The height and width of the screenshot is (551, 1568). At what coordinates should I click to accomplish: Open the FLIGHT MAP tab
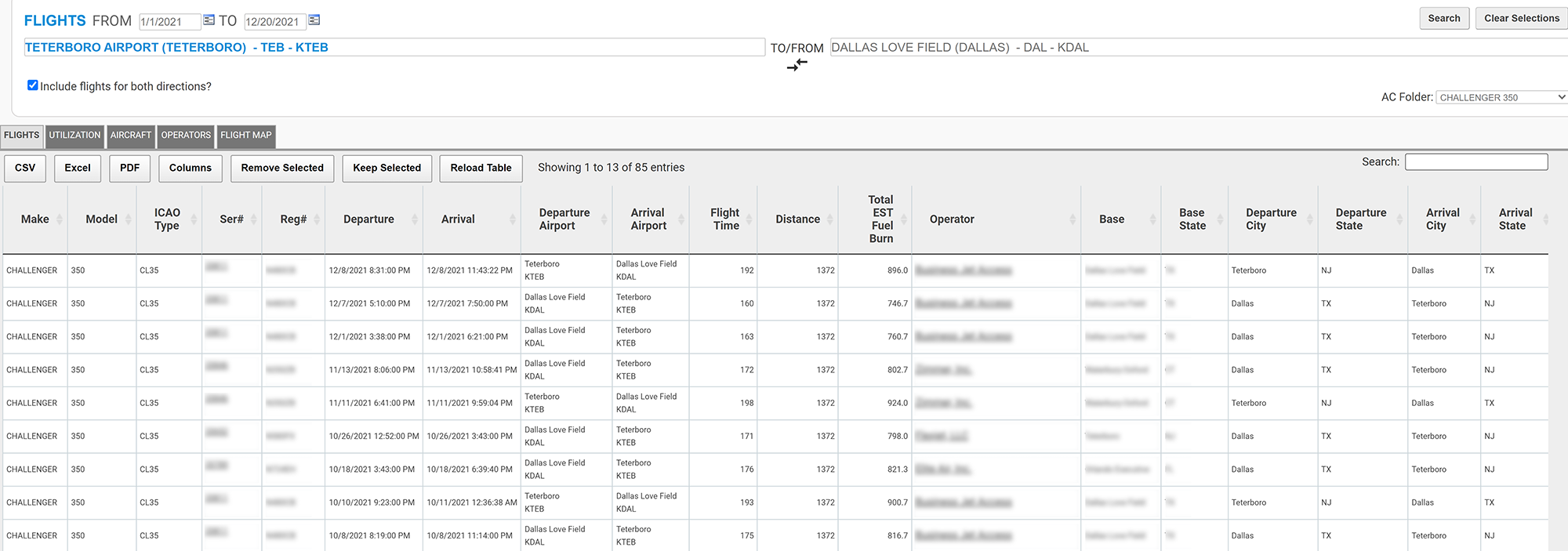pyautogui.click(x=246, y=136)
